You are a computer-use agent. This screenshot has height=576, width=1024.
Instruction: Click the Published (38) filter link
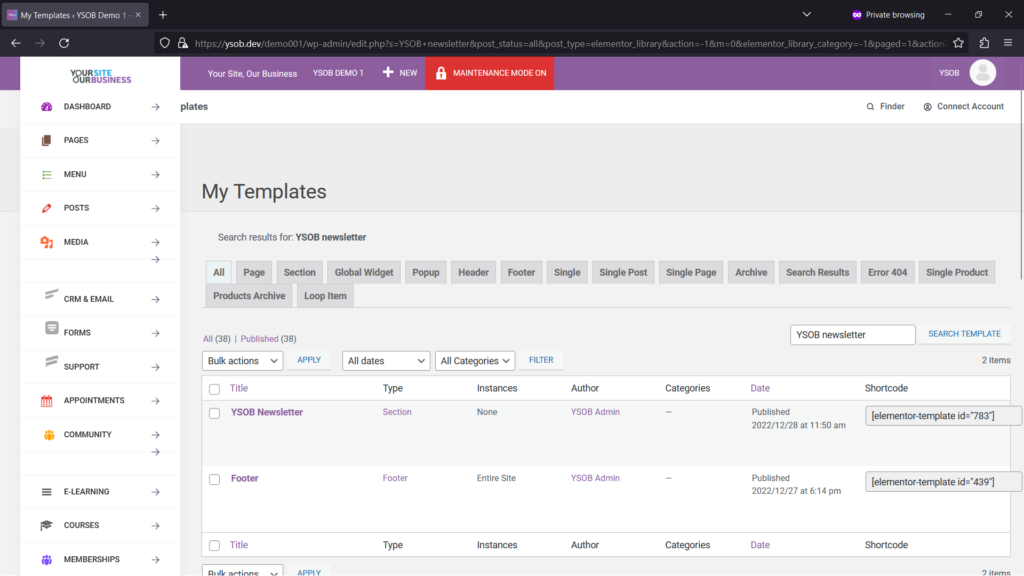(x=268, y=339)
